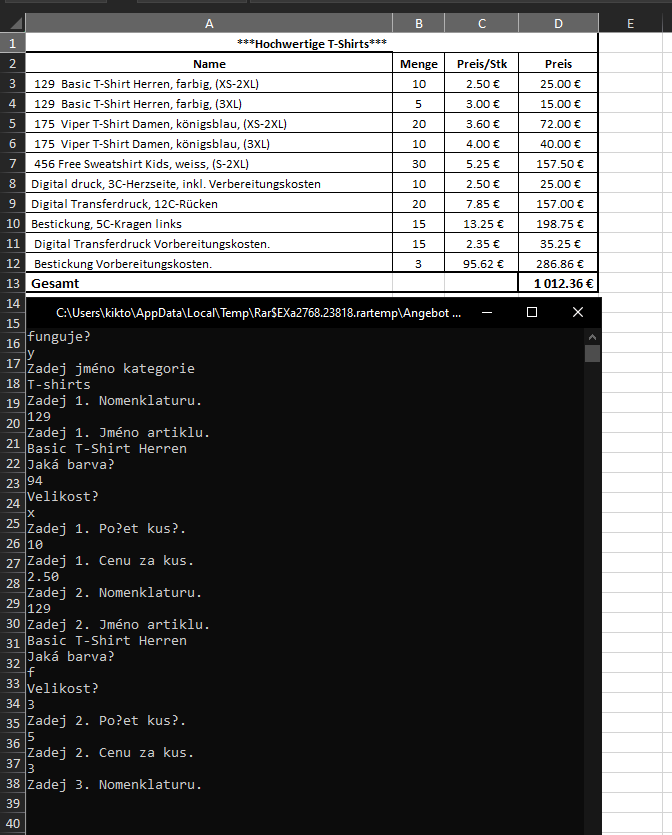
Task: Click the 'Preis/Stk' header cell
Action: [481, 63]
